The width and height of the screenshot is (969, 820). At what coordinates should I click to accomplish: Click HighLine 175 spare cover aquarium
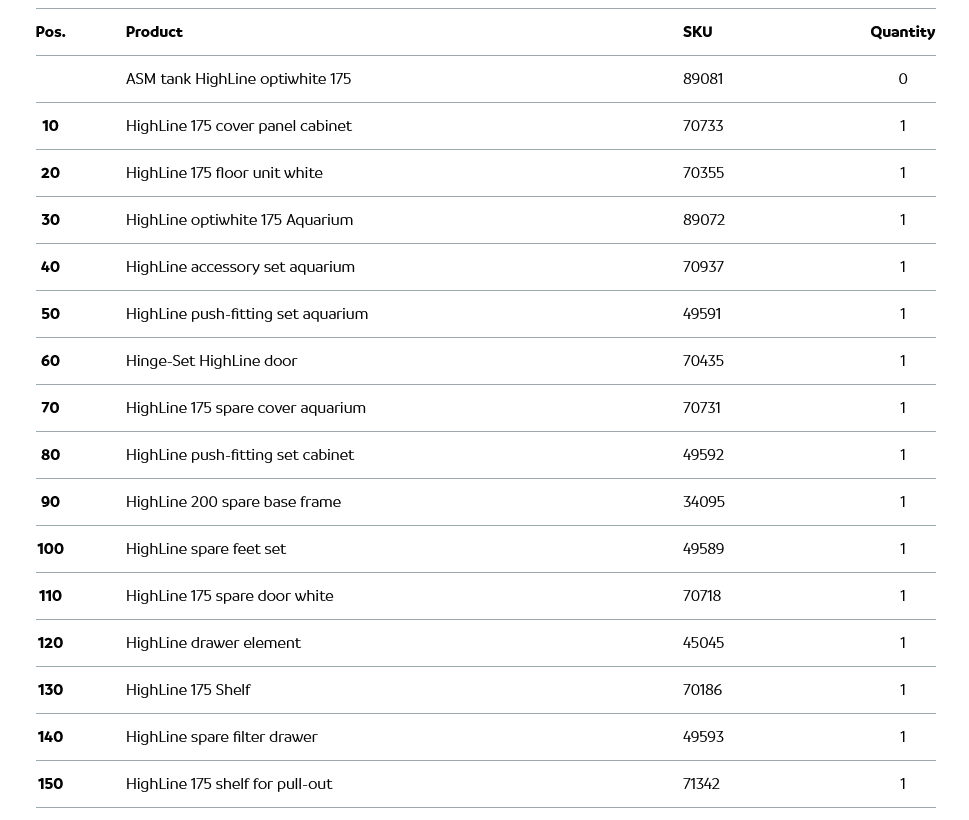(x=245, y=408)
